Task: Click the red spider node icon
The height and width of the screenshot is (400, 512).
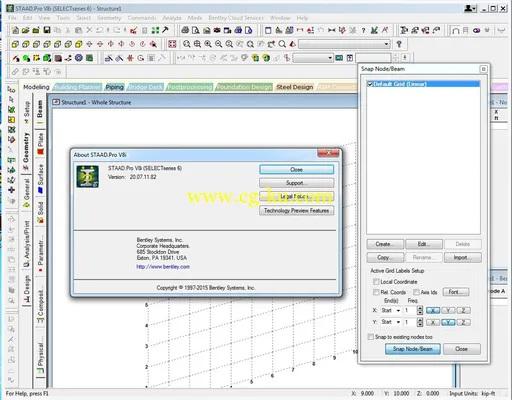Action: tap(130, 58)
